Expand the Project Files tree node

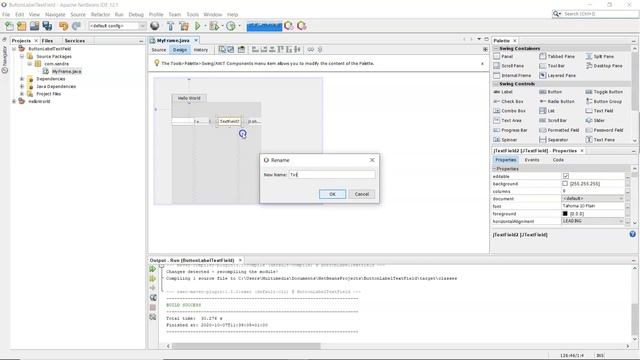[22, 94]
